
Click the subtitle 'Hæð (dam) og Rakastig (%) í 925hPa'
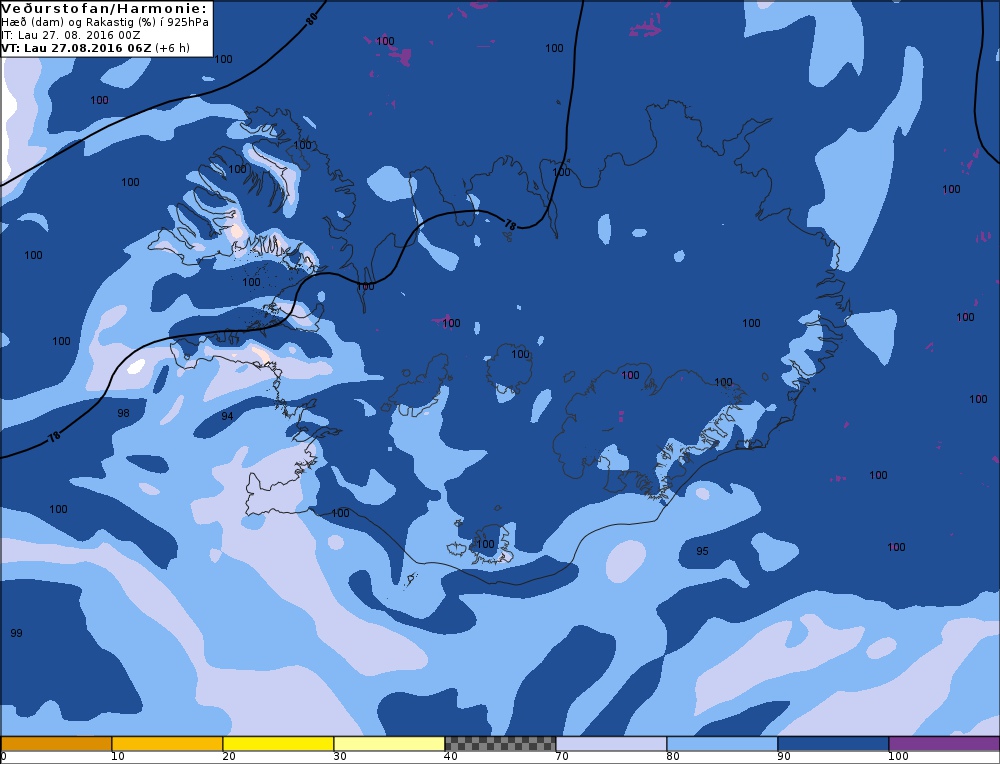(105, 22)
